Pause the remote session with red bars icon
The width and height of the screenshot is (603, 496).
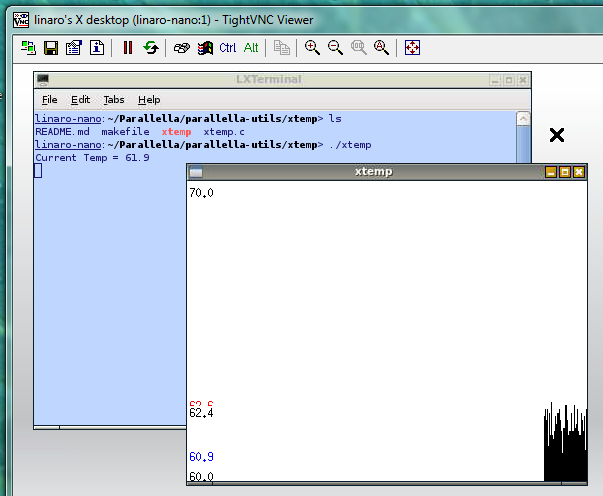[x=128, y=47]
